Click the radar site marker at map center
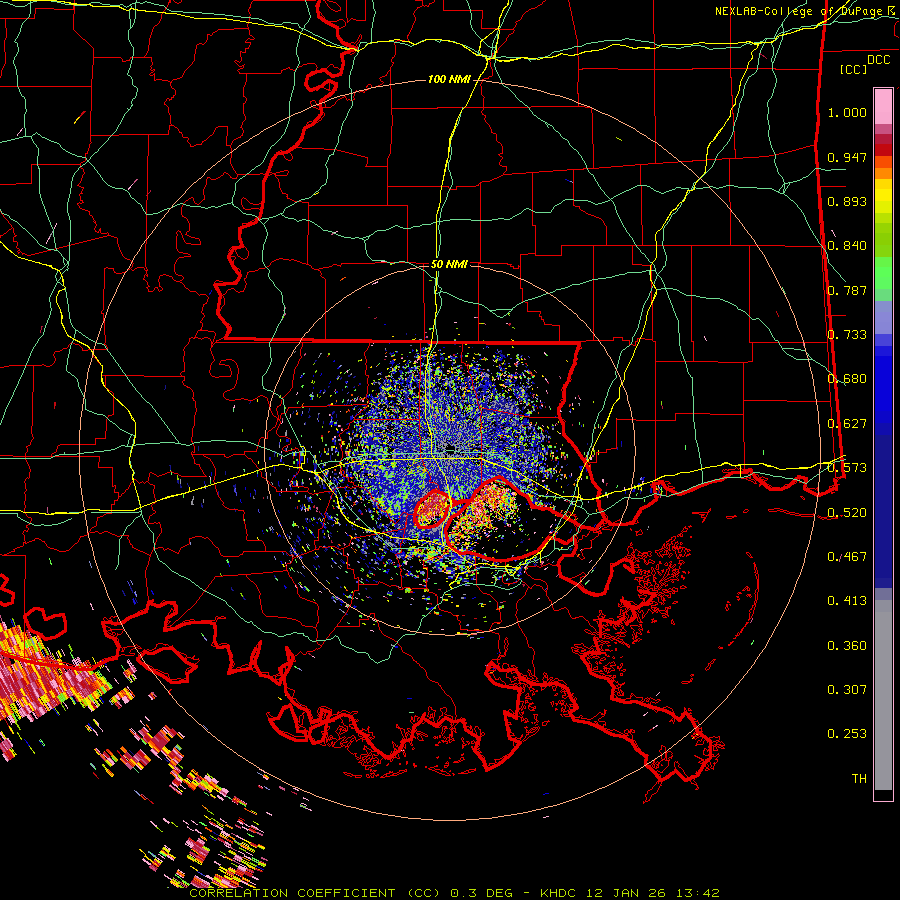900x900 pixels. coord(451,448)
